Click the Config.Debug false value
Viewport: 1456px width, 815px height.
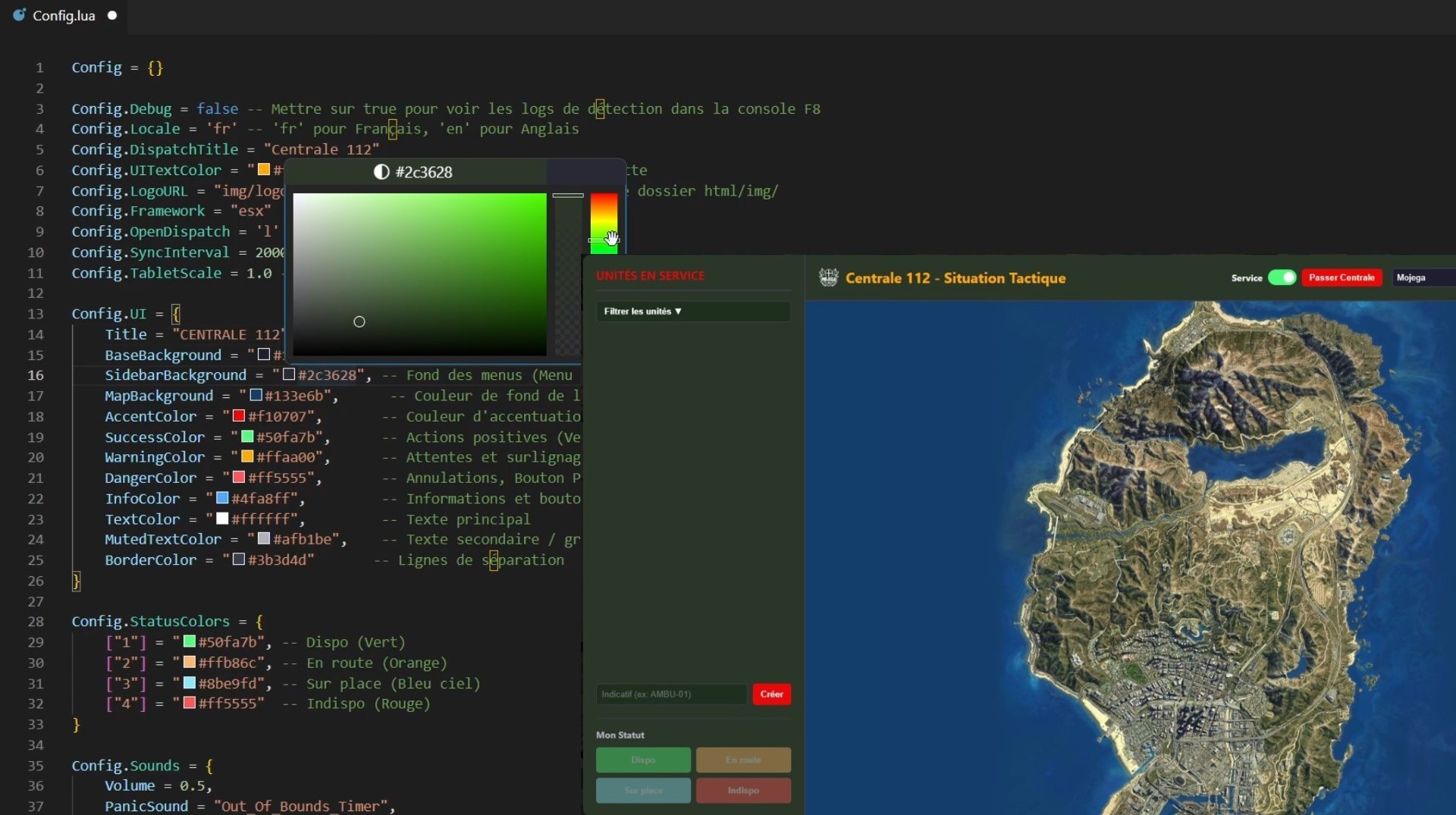click(x=218, y=109)
